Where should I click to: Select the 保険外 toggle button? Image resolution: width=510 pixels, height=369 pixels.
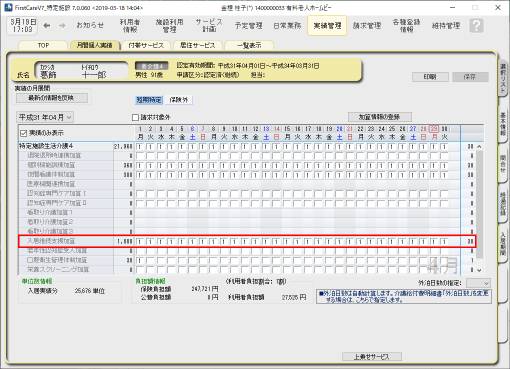179,100
